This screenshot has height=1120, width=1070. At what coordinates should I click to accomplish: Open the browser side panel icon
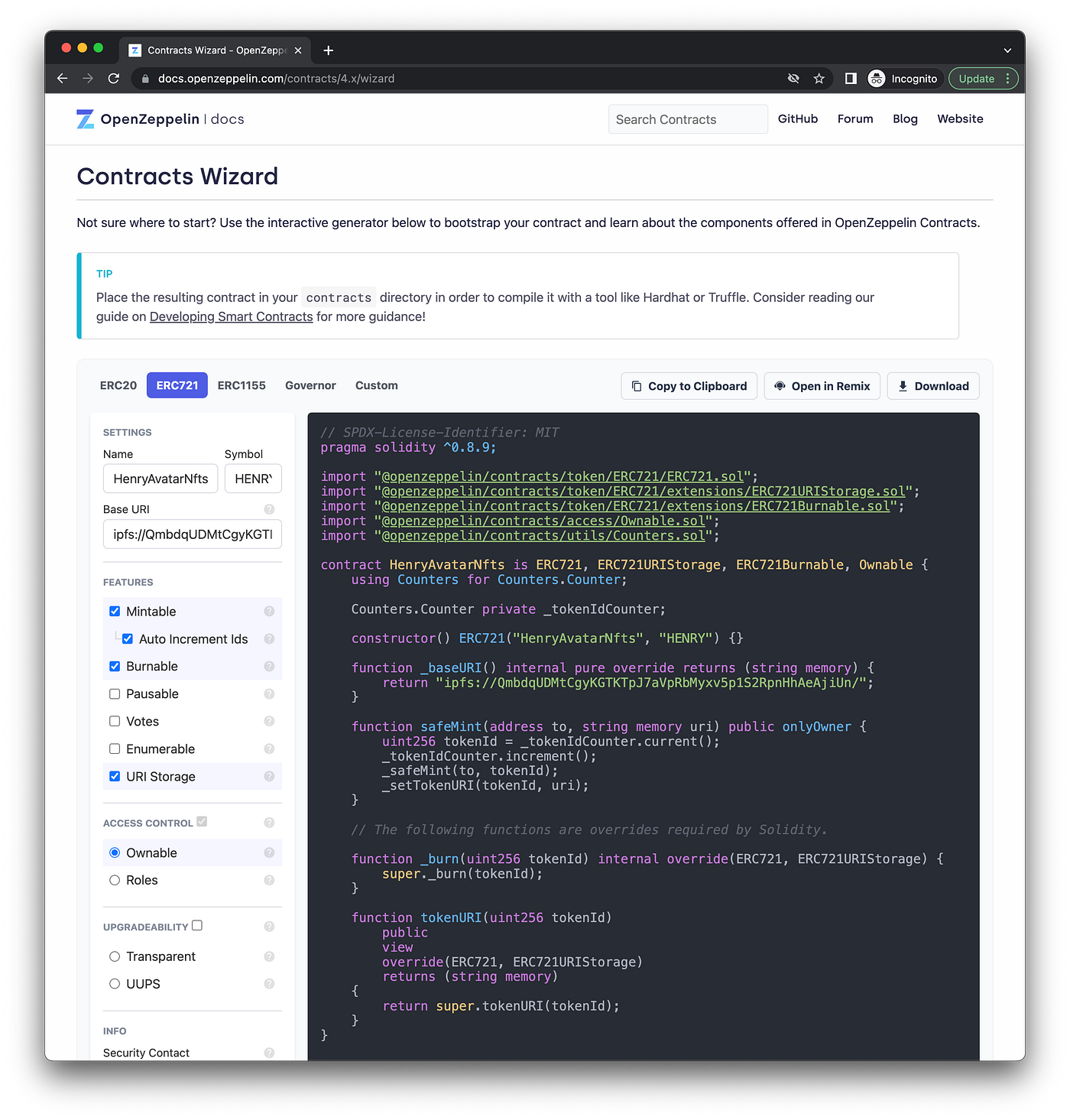point(851,79)
